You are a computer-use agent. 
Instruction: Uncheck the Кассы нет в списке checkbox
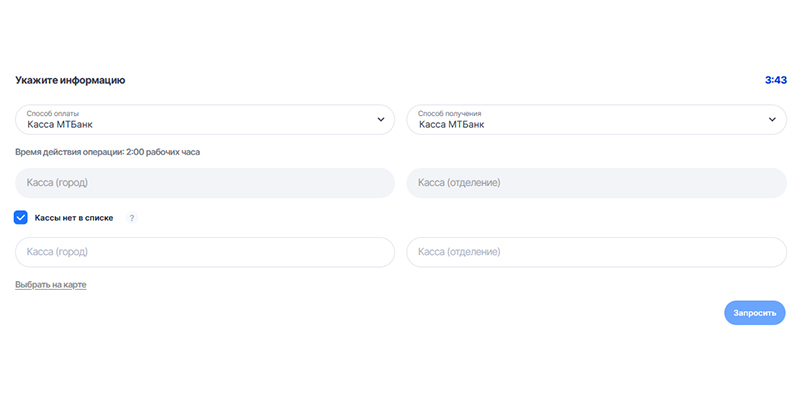coord(21,218)
